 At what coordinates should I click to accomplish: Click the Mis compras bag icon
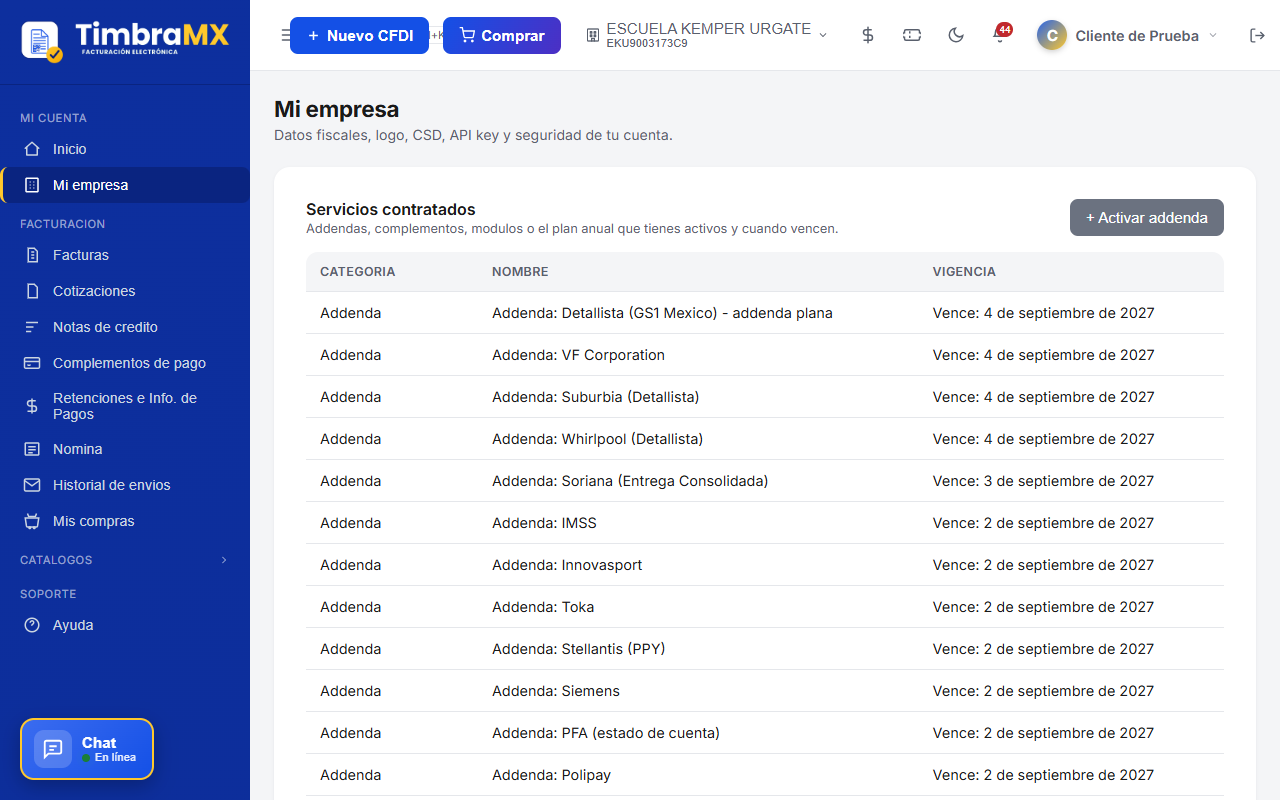32,521
